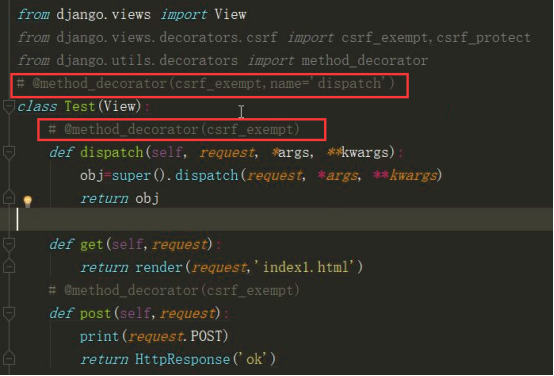Click 'render' function call

point(159,267)
